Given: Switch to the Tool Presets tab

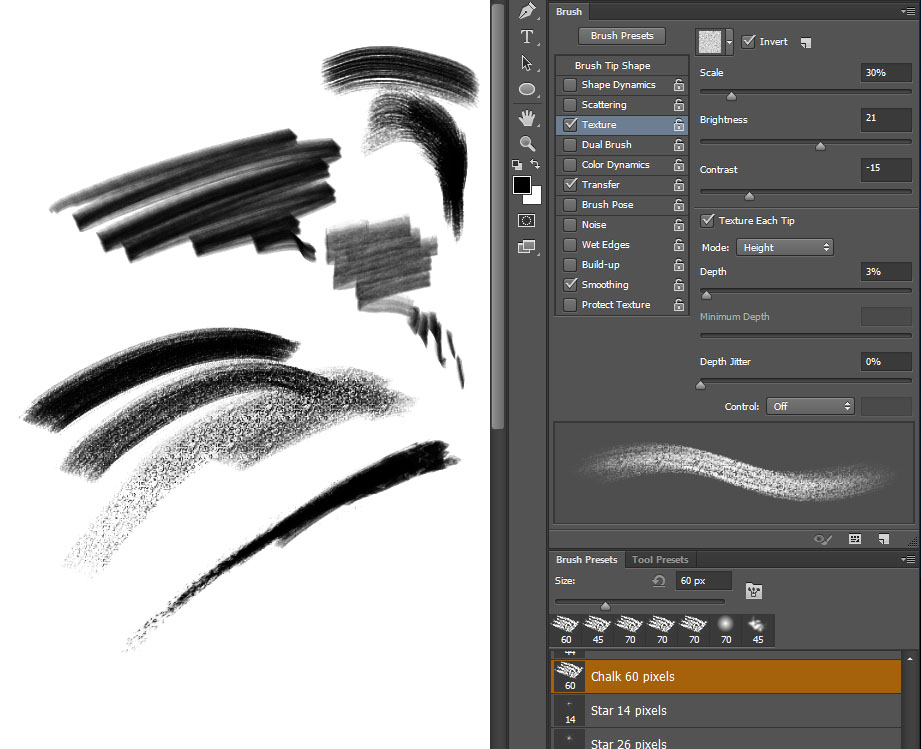Looking at the screenshot, I should pyautogui.click(x=660, y=559).
